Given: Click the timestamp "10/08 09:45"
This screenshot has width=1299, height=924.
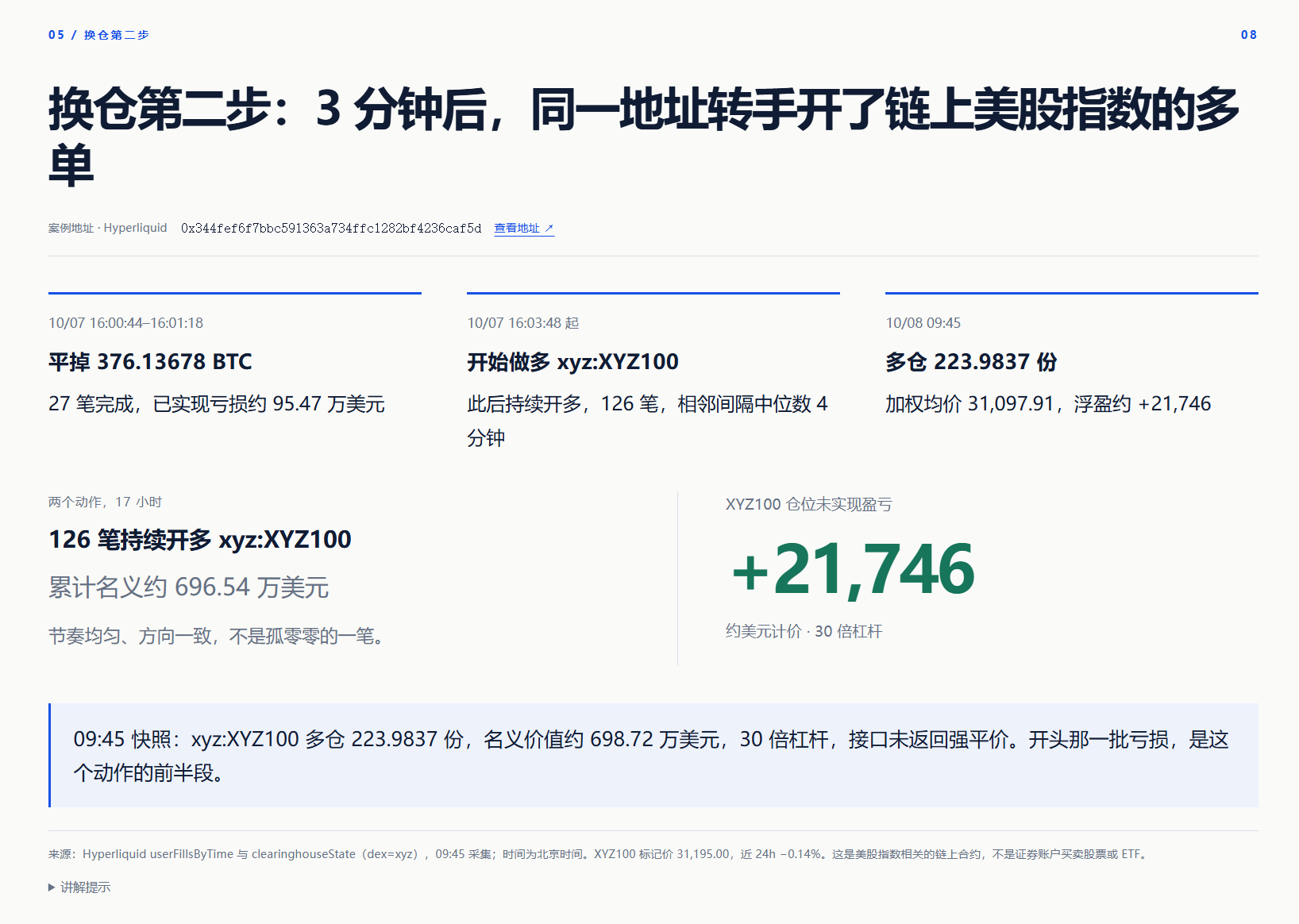Looking at the screenshot, I should 923,323.
